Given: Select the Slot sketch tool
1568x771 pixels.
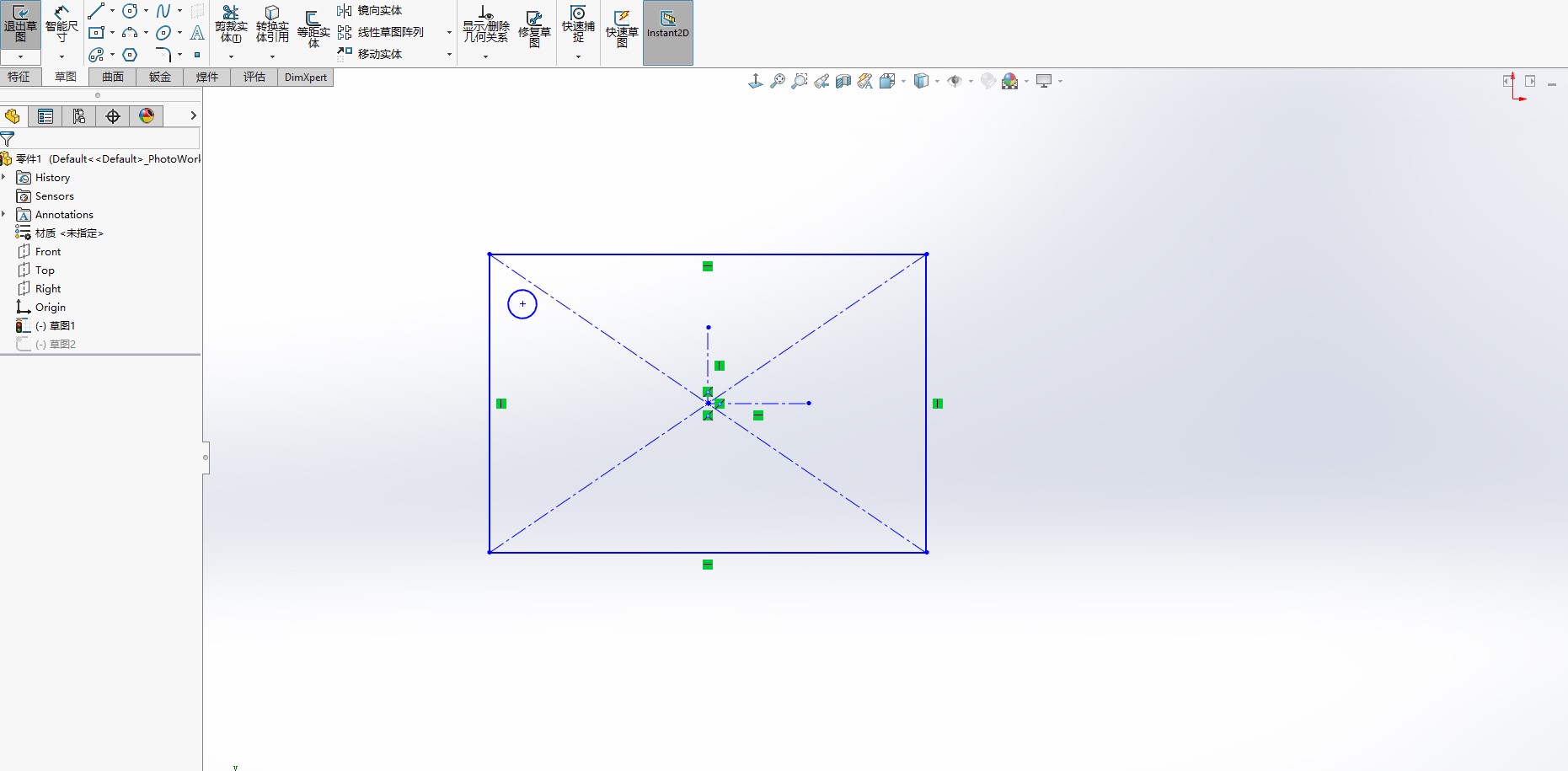Looking at the screenshot, I should coord(96,55).
